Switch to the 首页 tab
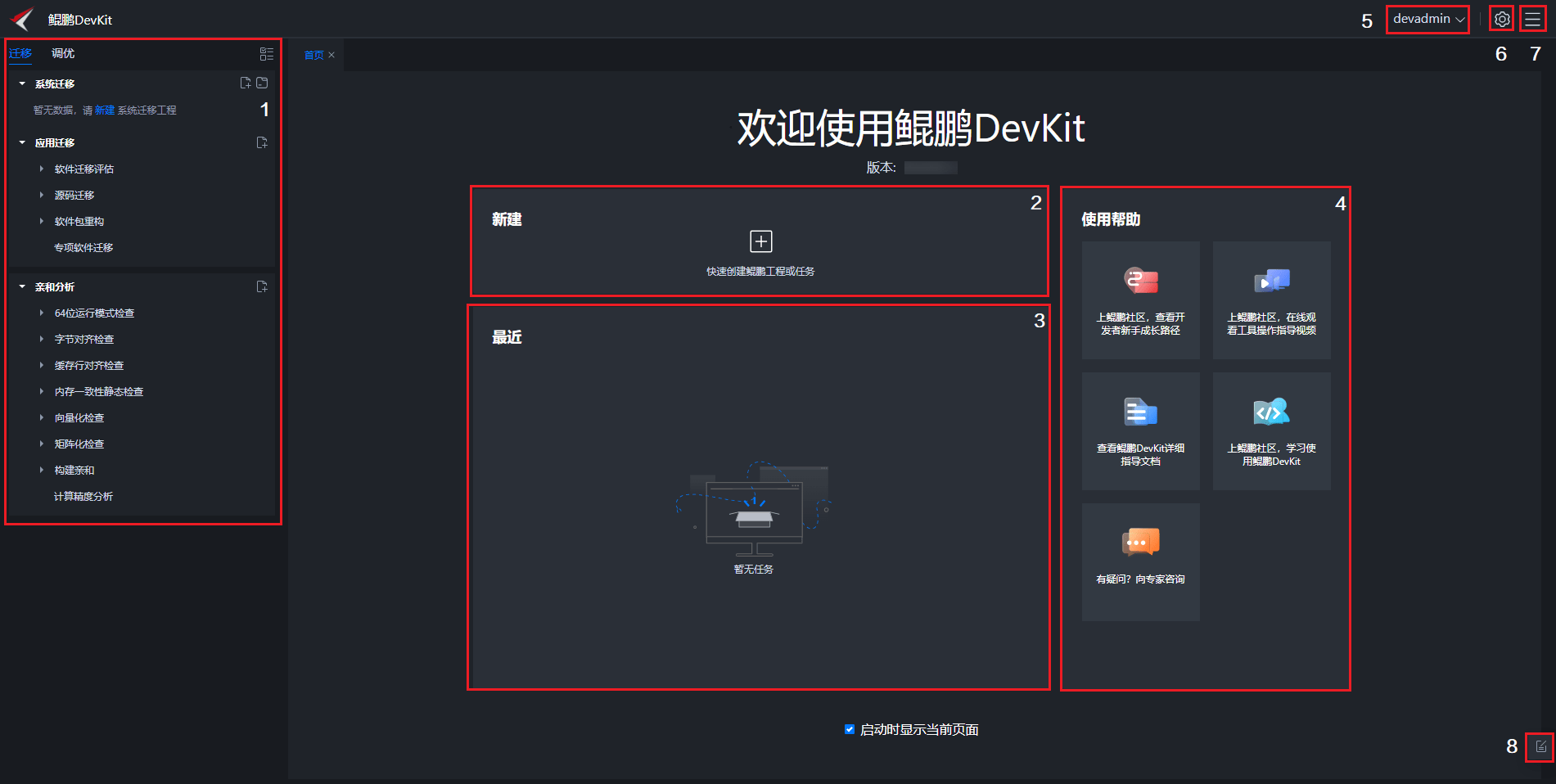The width and height of the screenshot is (1556, 784). 314,55
